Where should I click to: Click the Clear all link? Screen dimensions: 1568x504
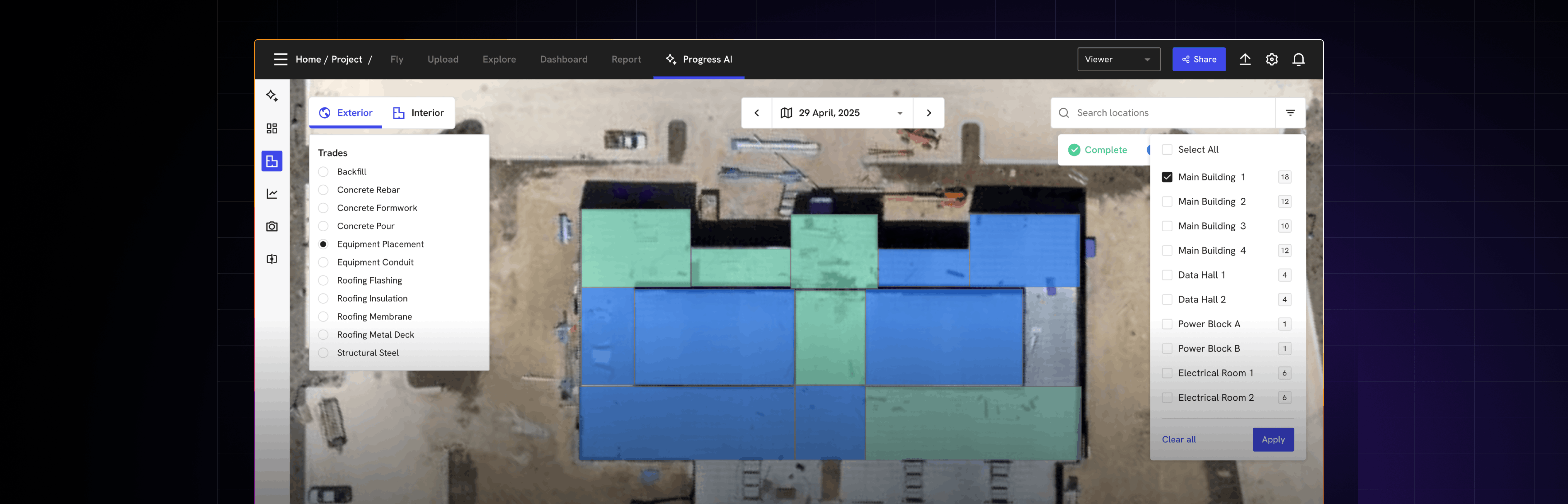(1178, 439)
